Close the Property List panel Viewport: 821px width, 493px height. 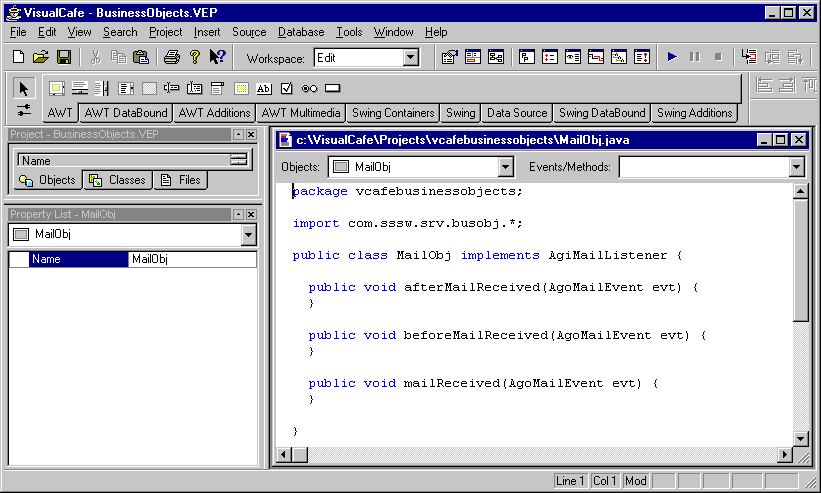coord(251,215)
